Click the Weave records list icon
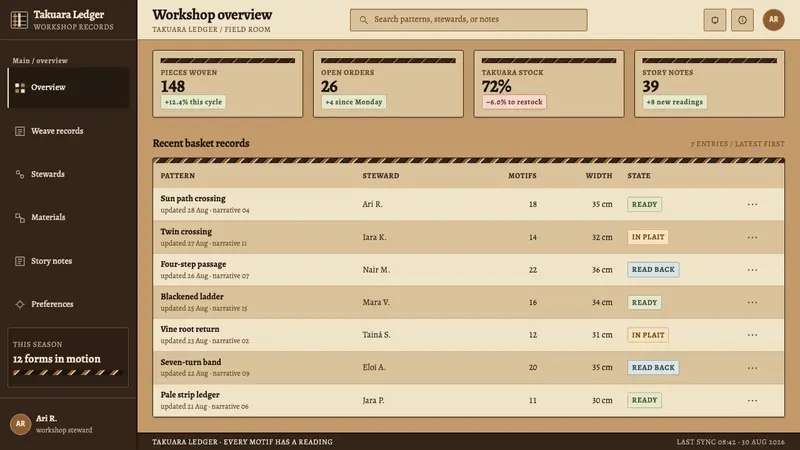 click(x=20, y=131)
